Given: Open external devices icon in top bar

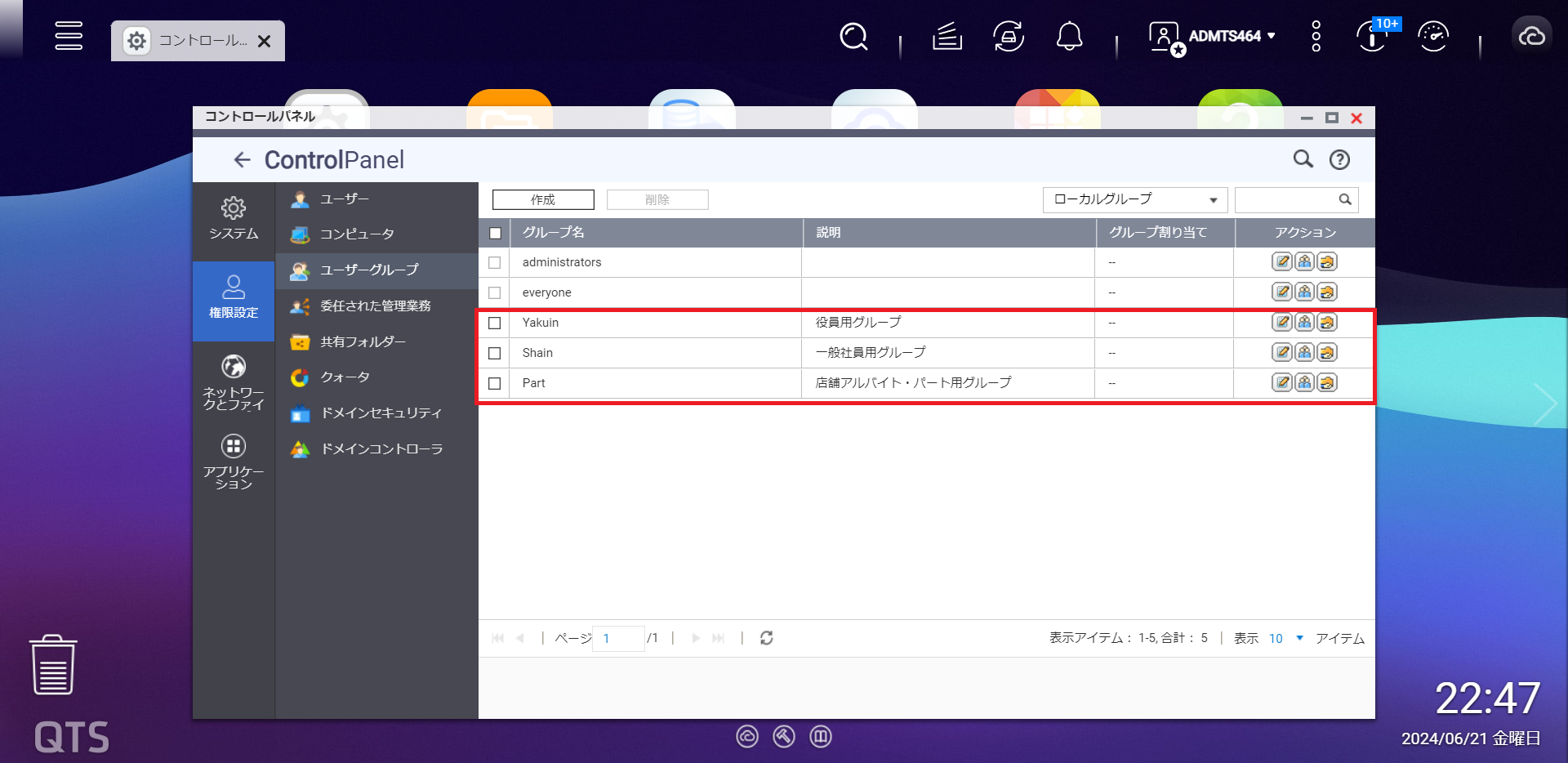Looking at the screenshot, I should click(1009, 37).
